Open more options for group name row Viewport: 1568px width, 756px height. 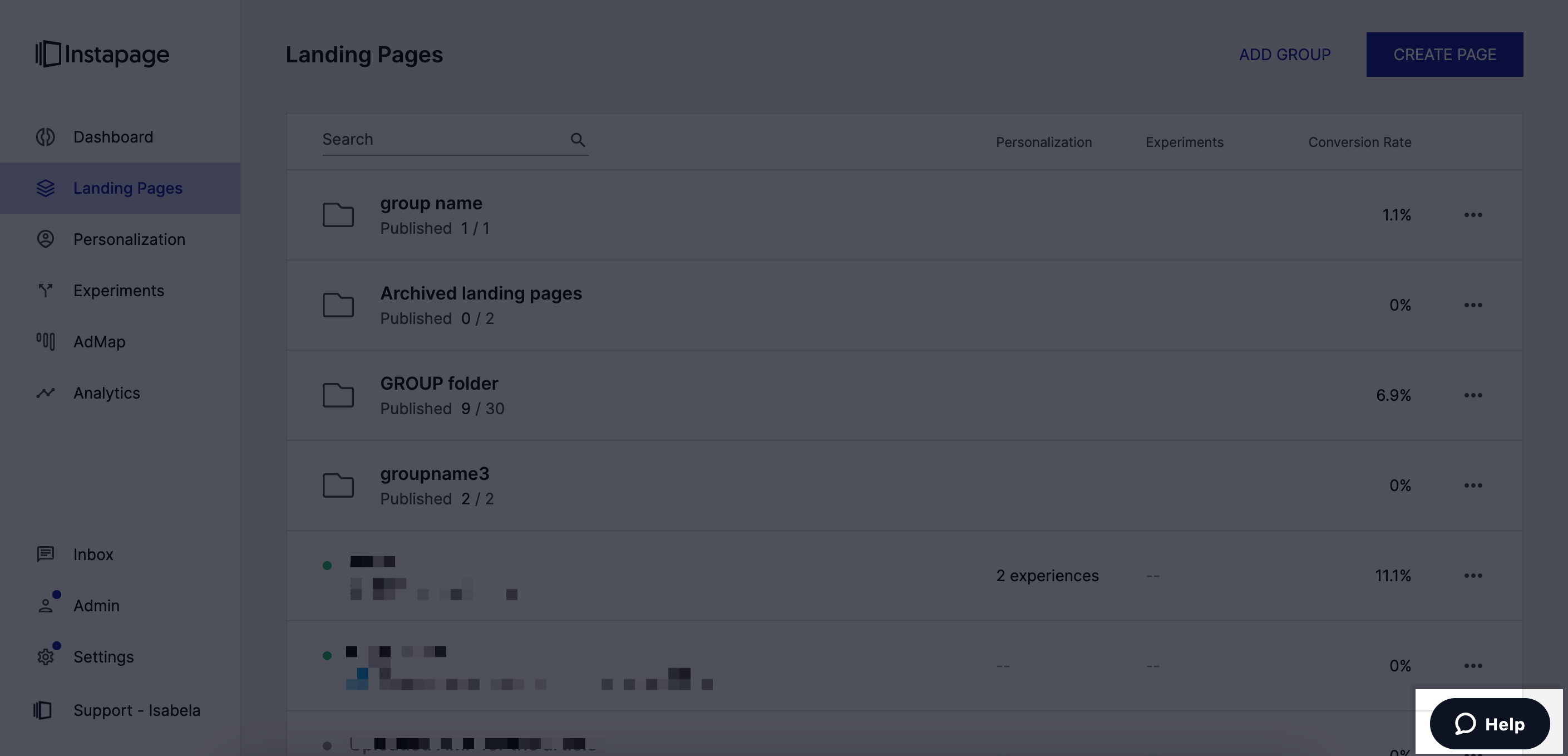(x=1473, y=215)
